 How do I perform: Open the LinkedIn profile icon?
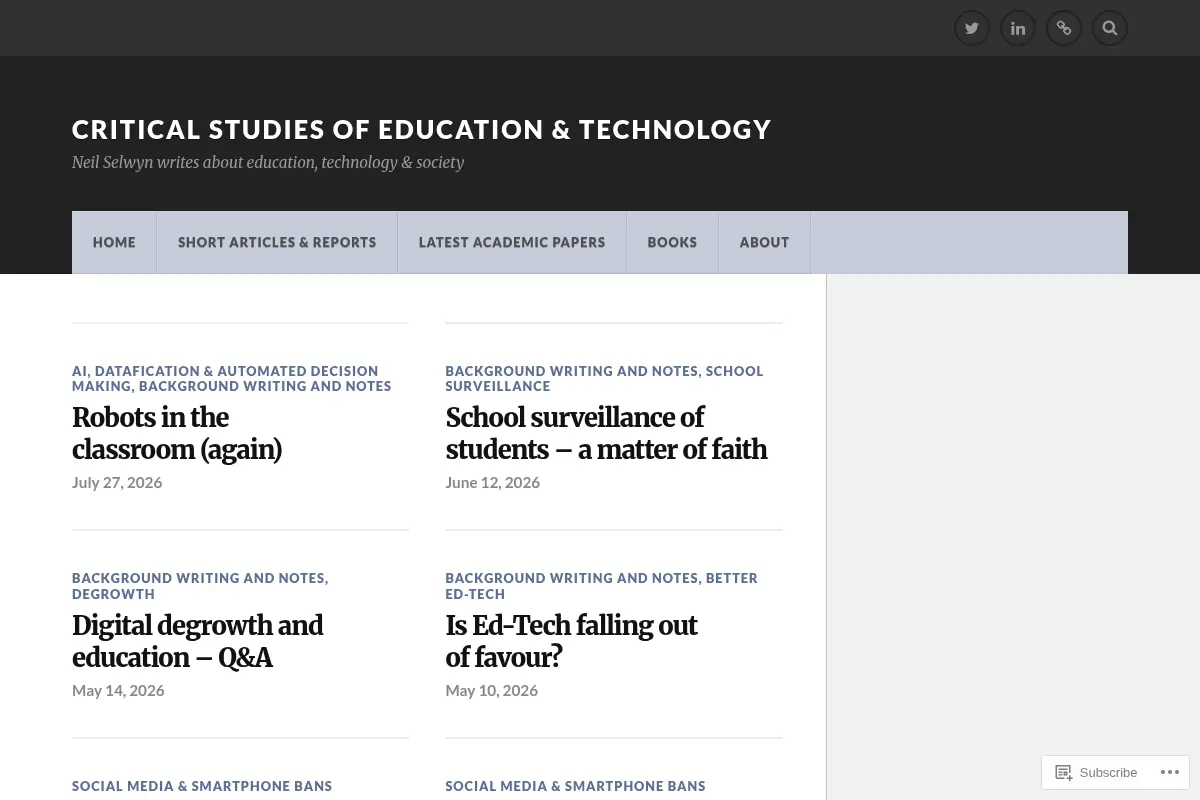pyautogui.click(x=1018, y=28)
